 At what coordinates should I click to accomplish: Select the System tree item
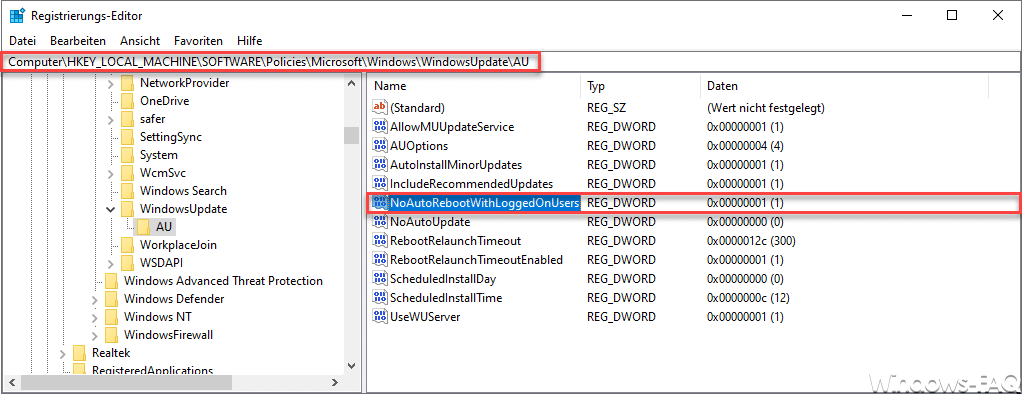pos(158,155)
